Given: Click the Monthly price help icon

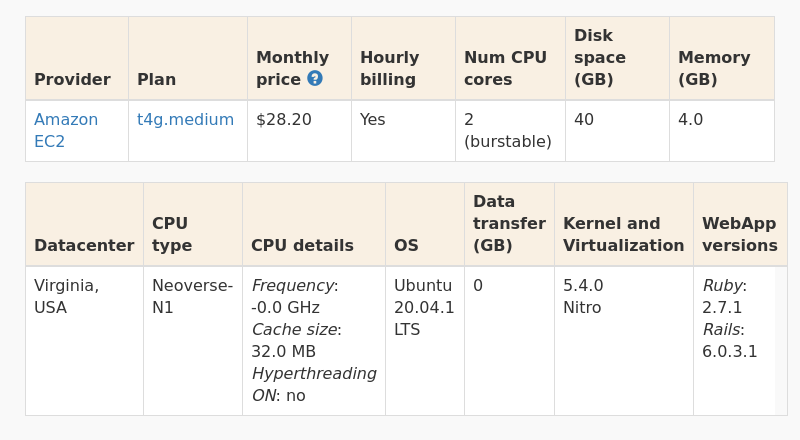Looking at the screenshot, I should [x=315, y=78].
